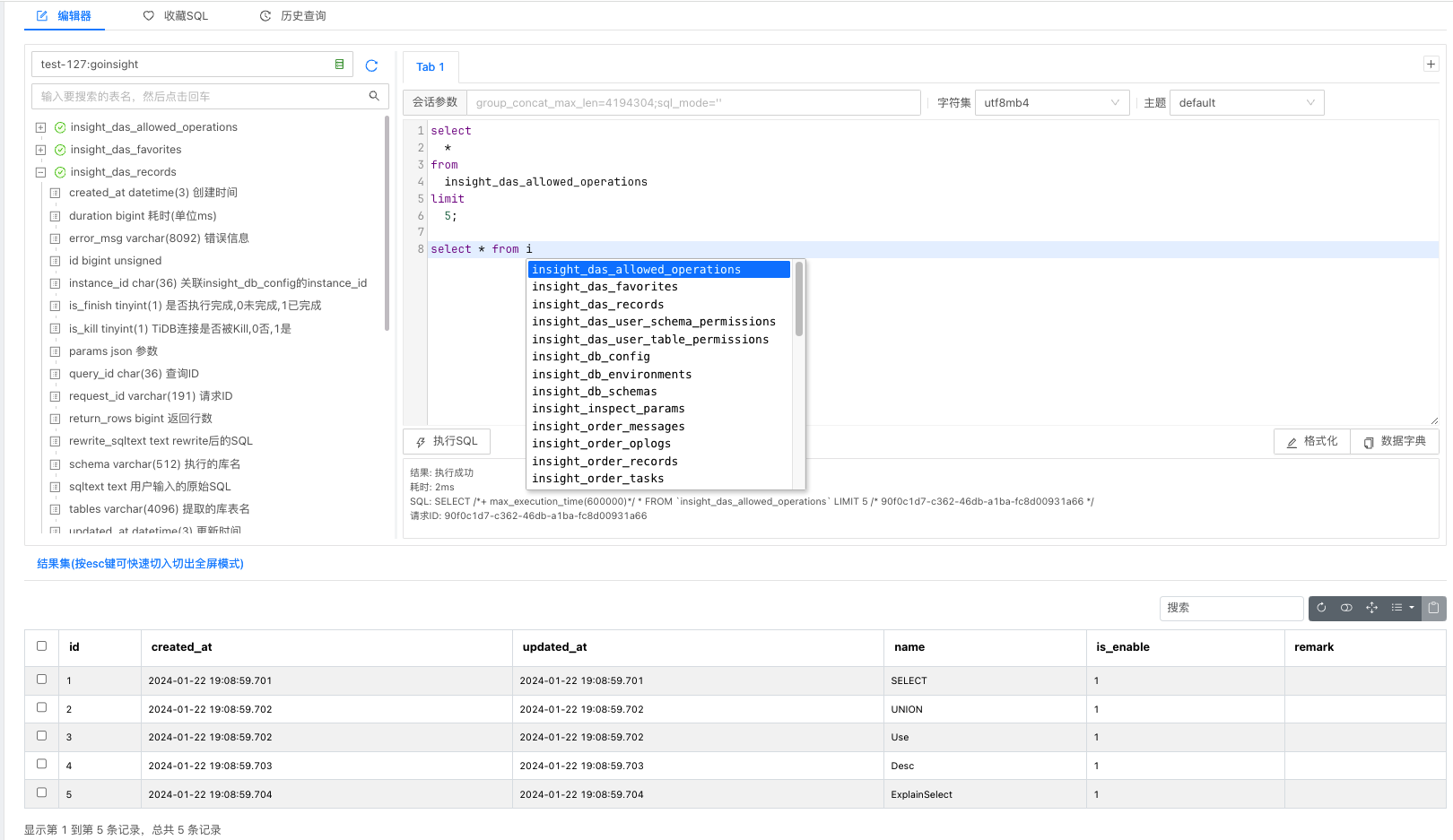
Task: Copy results with clipboard icon
Action: 1433,608
